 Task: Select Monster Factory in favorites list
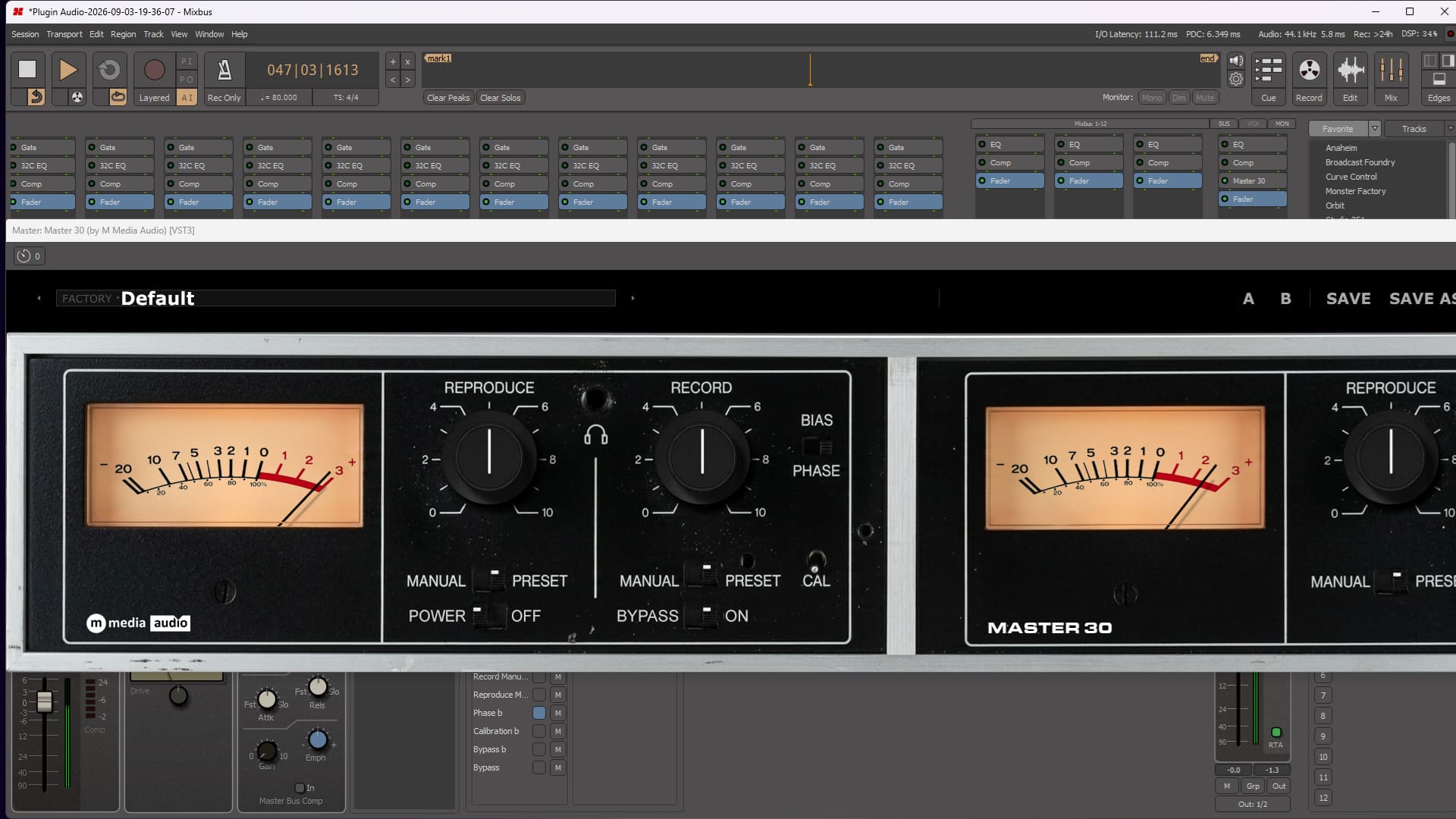pyautogui.click(x=1355, y=191)
